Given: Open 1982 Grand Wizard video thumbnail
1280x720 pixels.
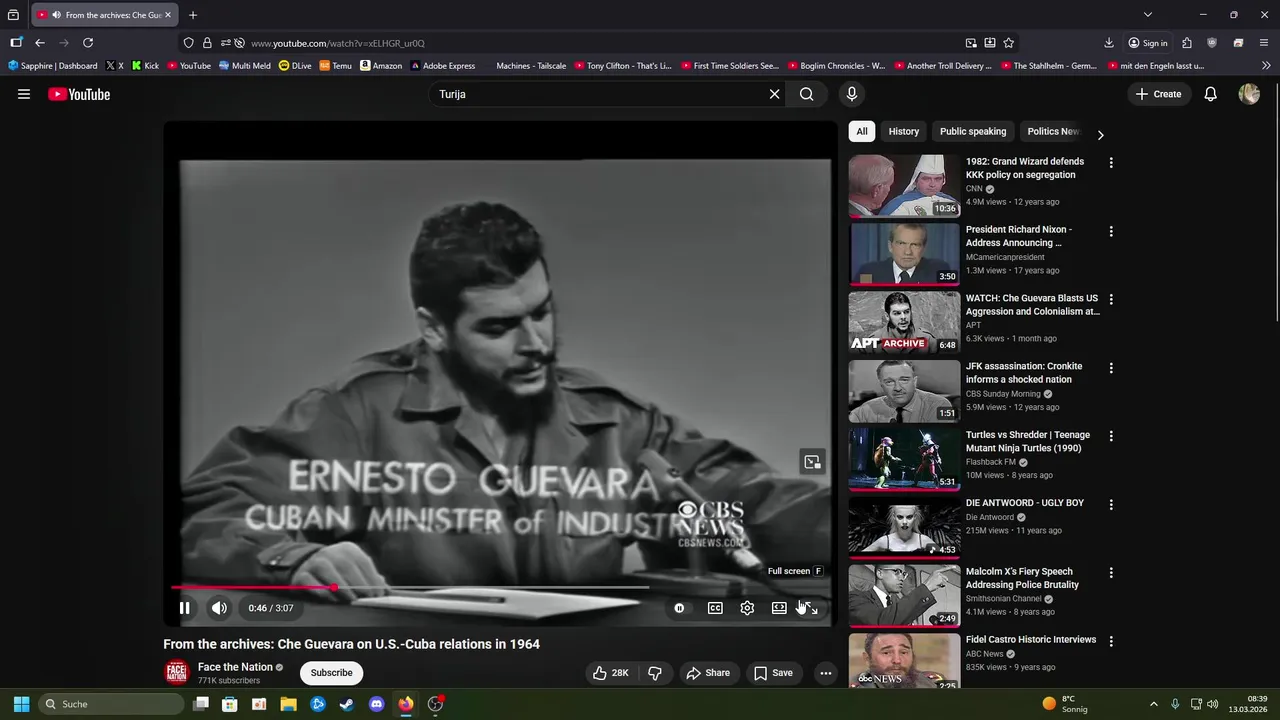Looking at the screenshot, I should [904, 186].
